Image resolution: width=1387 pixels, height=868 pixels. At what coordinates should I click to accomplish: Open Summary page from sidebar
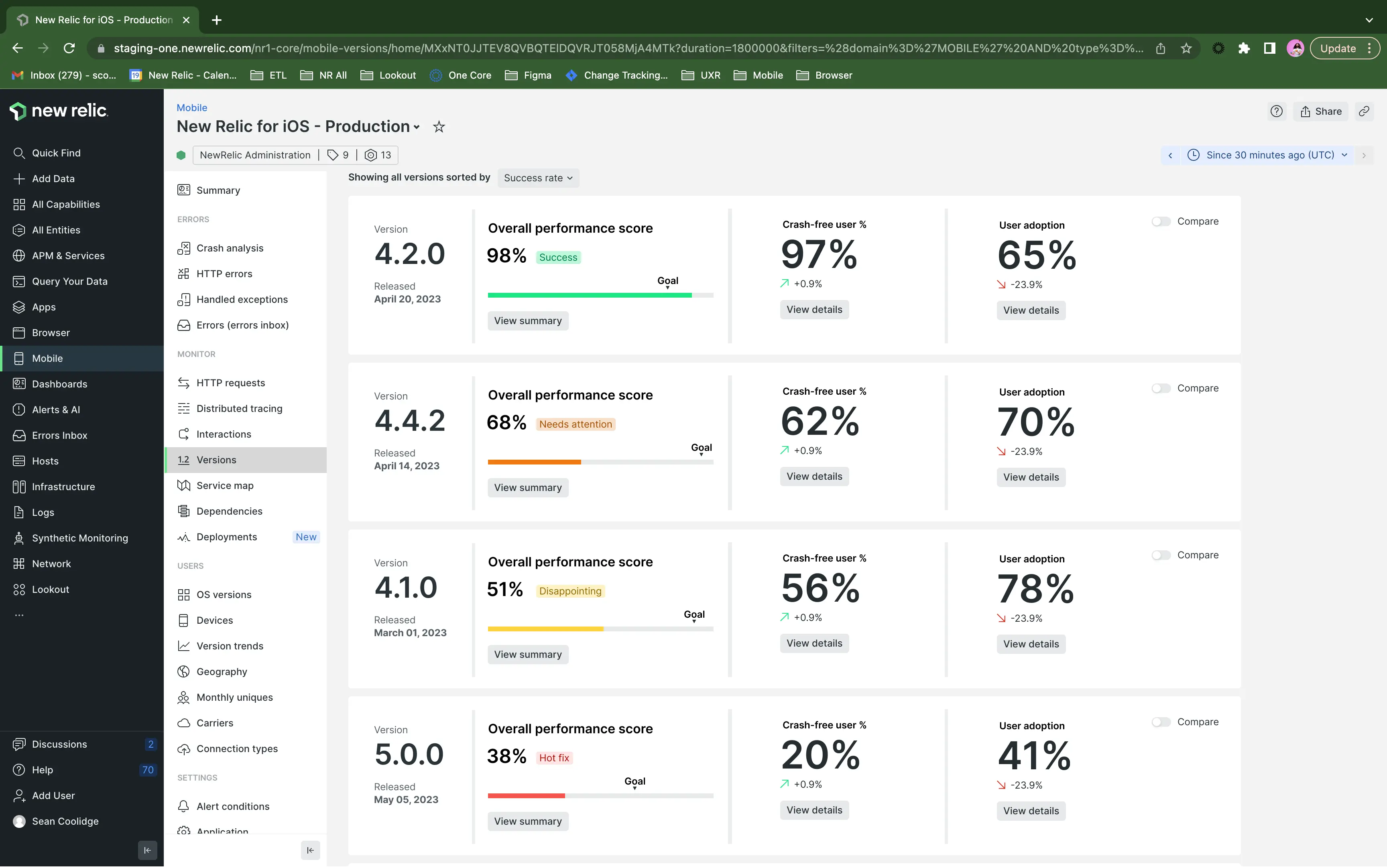tap(218, 190)
